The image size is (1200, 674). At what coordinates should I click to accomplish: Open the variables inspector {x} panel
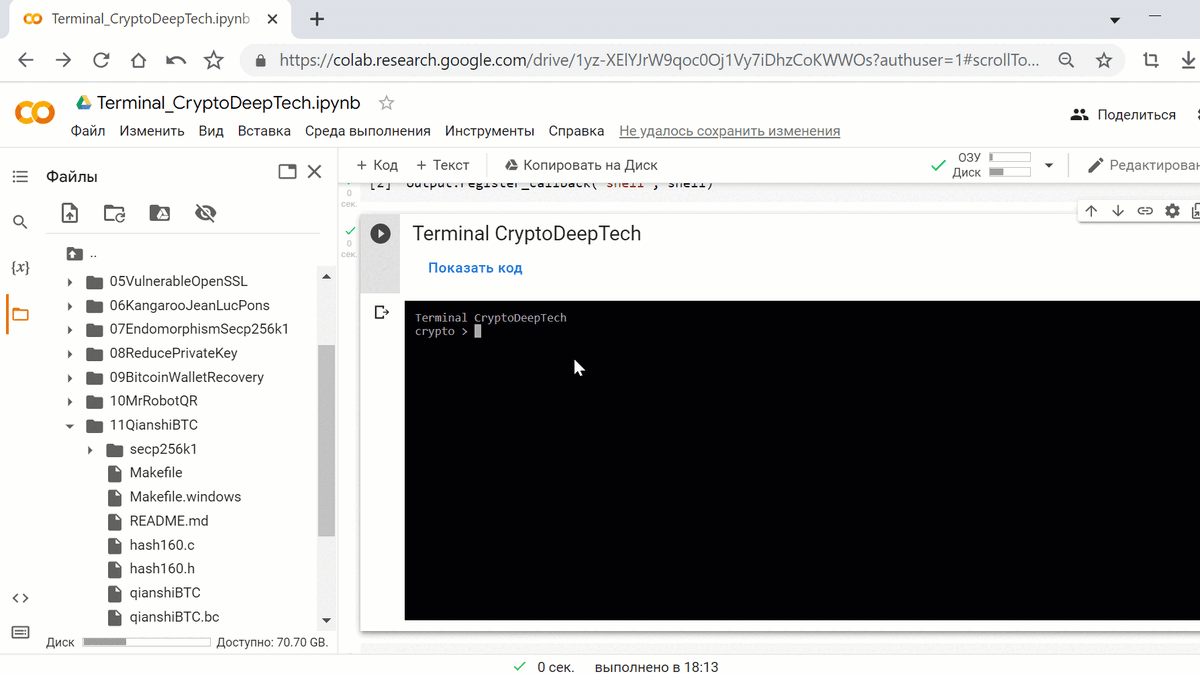(20, 267)
